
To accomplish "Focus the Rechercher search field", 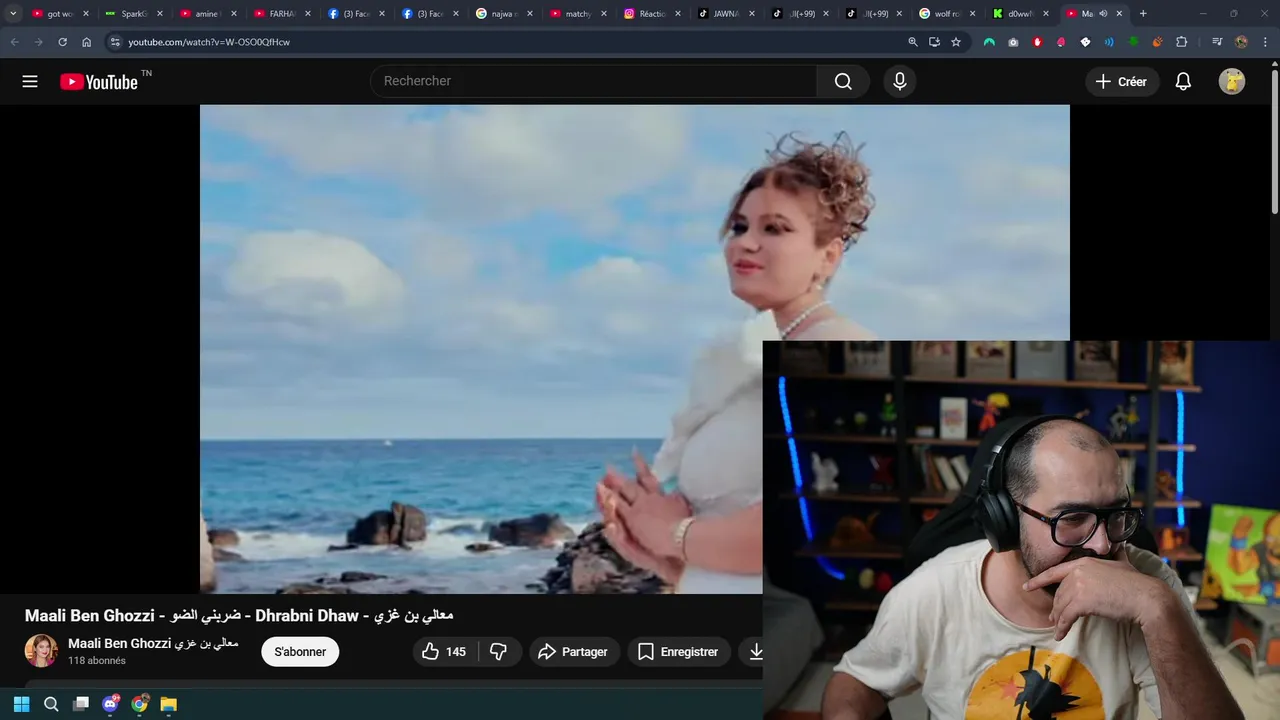I will 594,81.
